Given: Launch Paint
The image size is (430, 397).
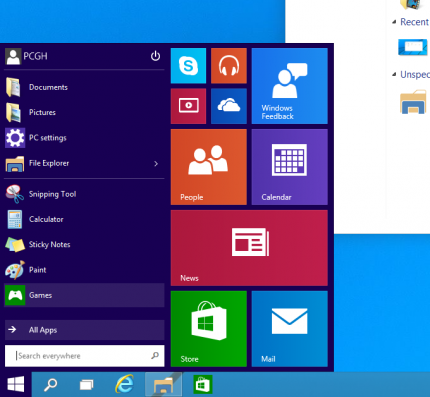Looking at the screenshot, I should (x=84, y=270).
